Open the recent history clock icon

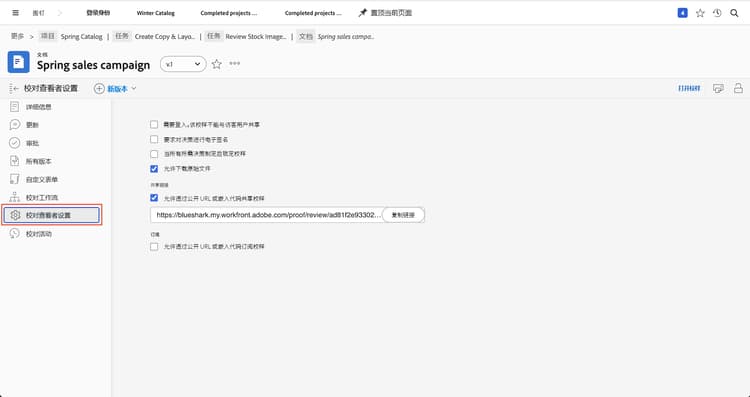tap(717, 13)
